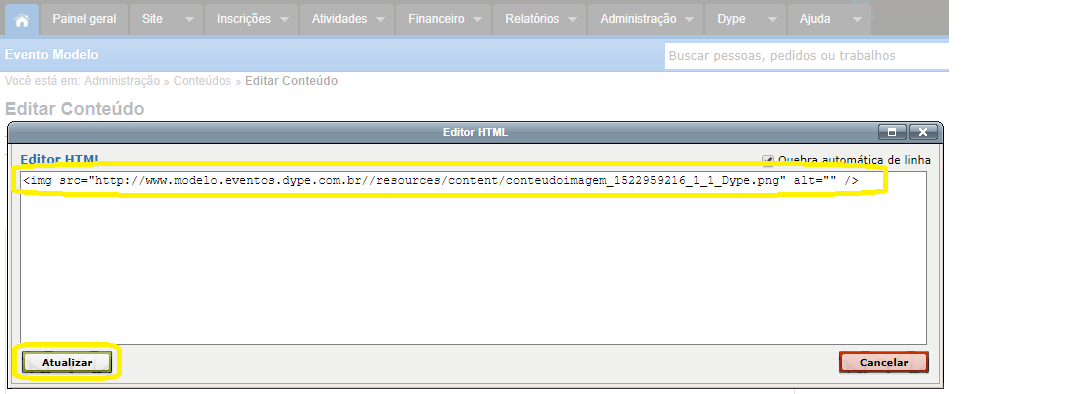Screen dimensions: 1081x394
Task: Maximize the Editor HTML dialog
Action: click(x=891, y=132)
